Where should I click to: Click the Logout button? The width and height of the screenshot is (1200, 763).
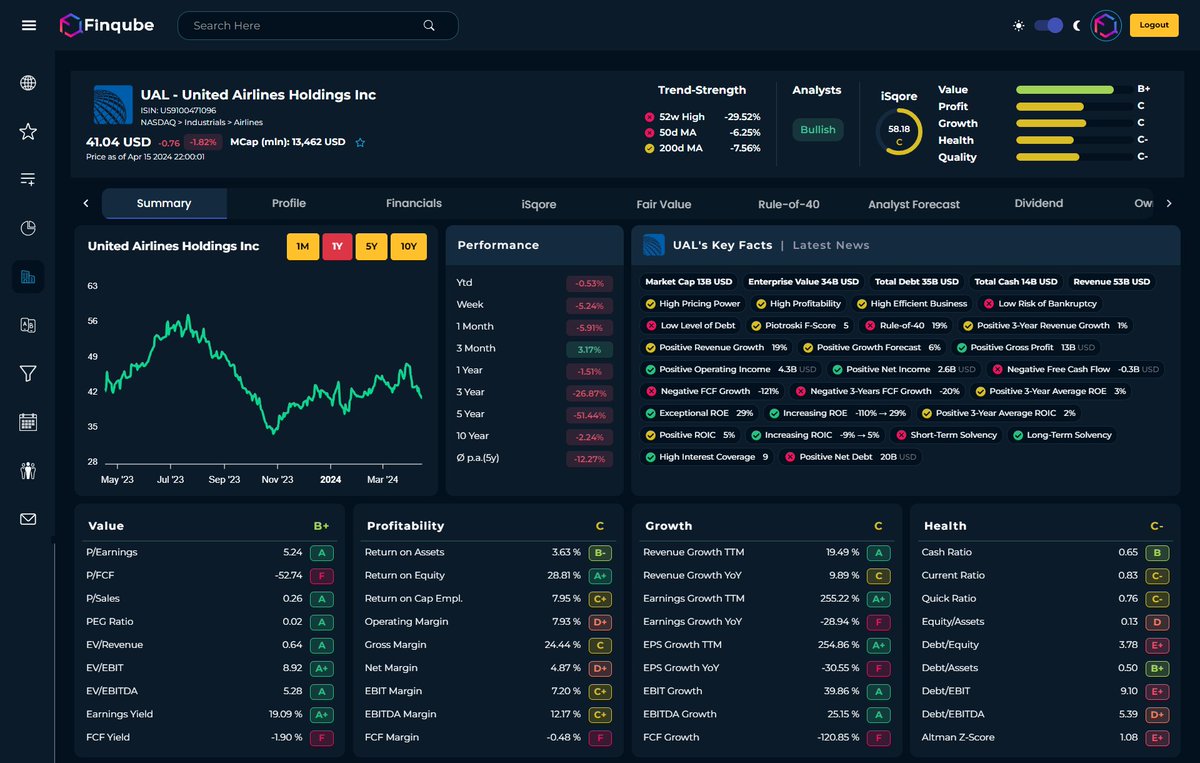tap(1154, 25)
